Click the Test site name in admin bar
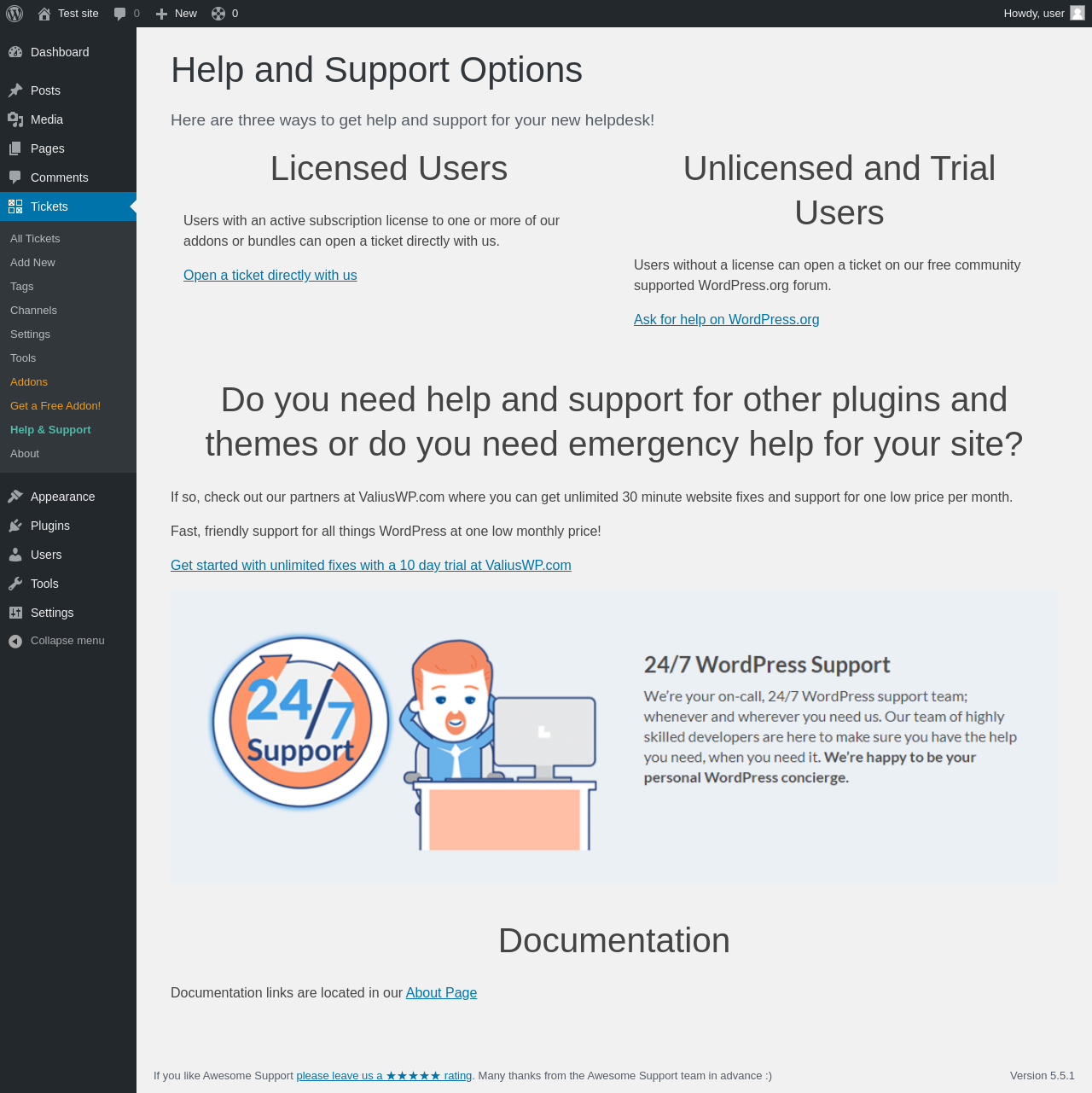This screenshot has width=1092, height=1093. point(78,14)
